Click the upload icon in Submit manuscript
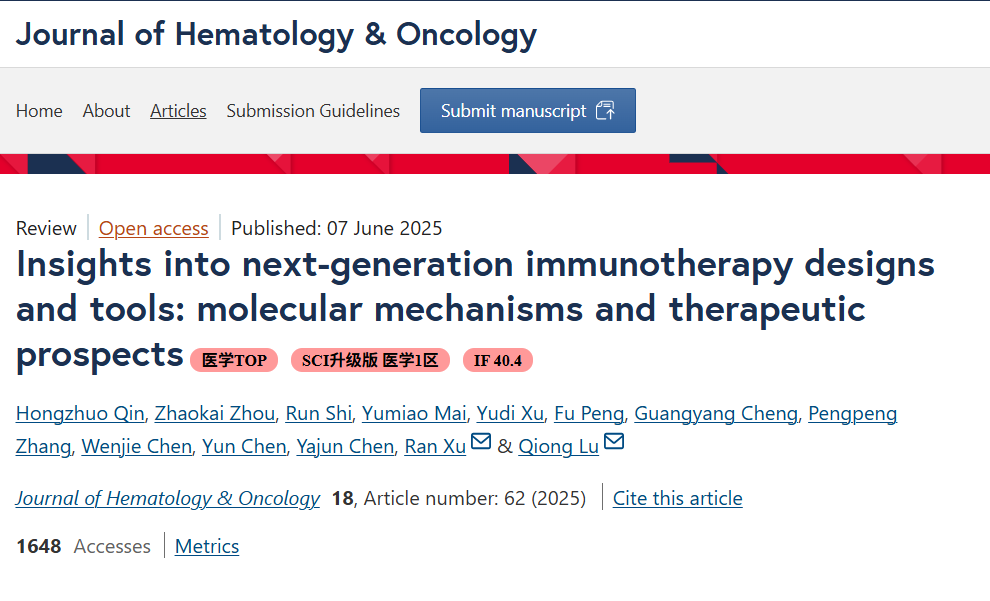Image resolution: width=990 pixels, height=601 pixels. point(605,111)
